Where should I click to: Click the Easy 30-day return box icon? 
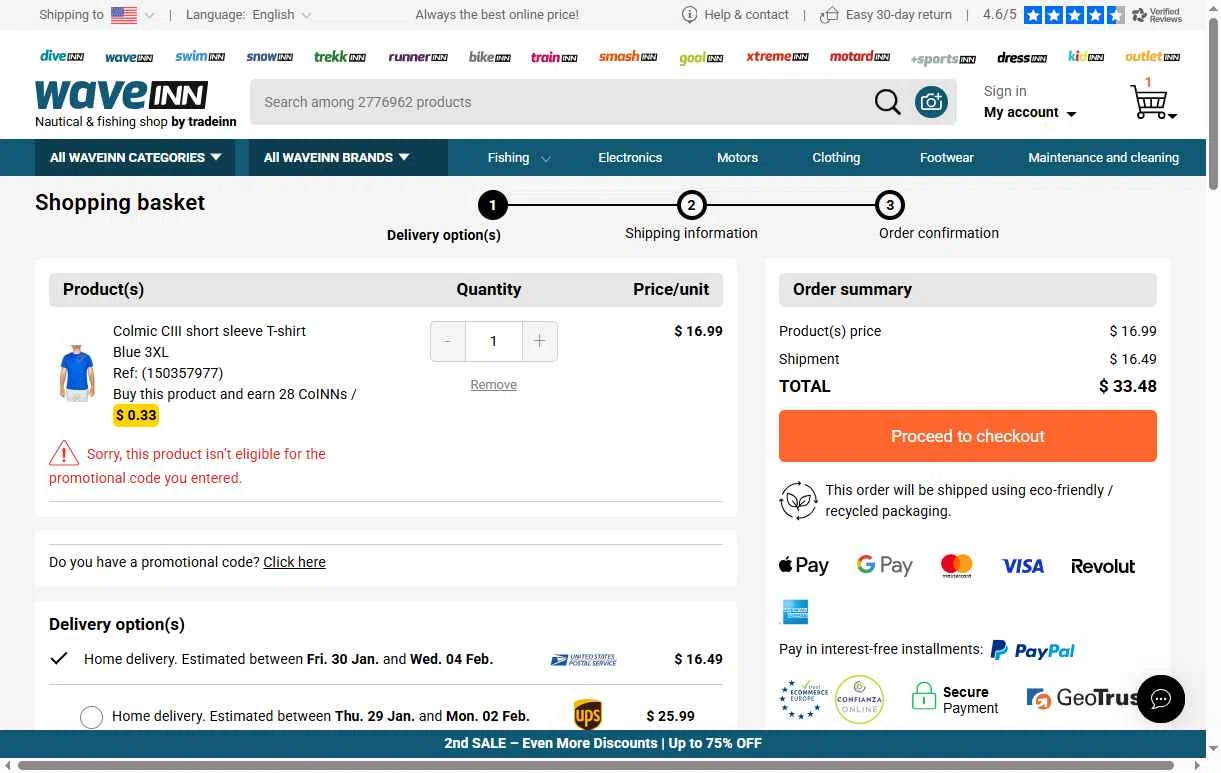828,14
